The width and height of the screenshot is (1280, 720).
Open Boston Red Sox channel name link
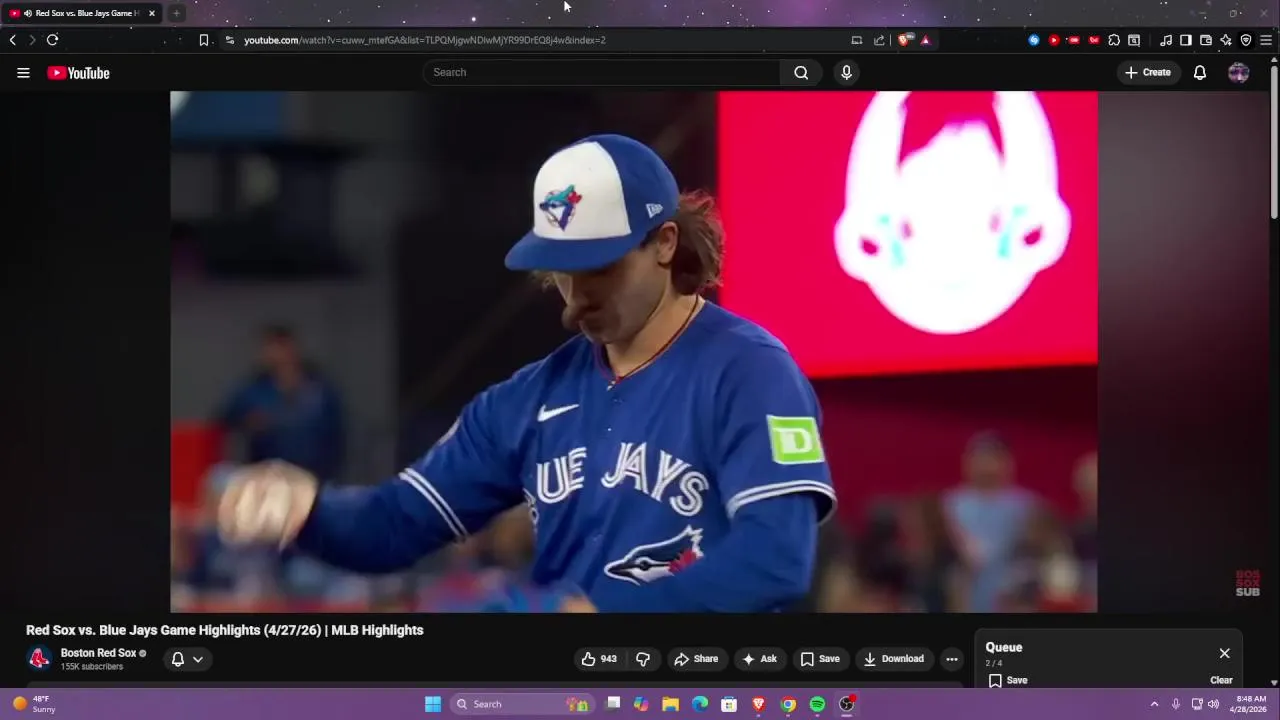point(98,653)
